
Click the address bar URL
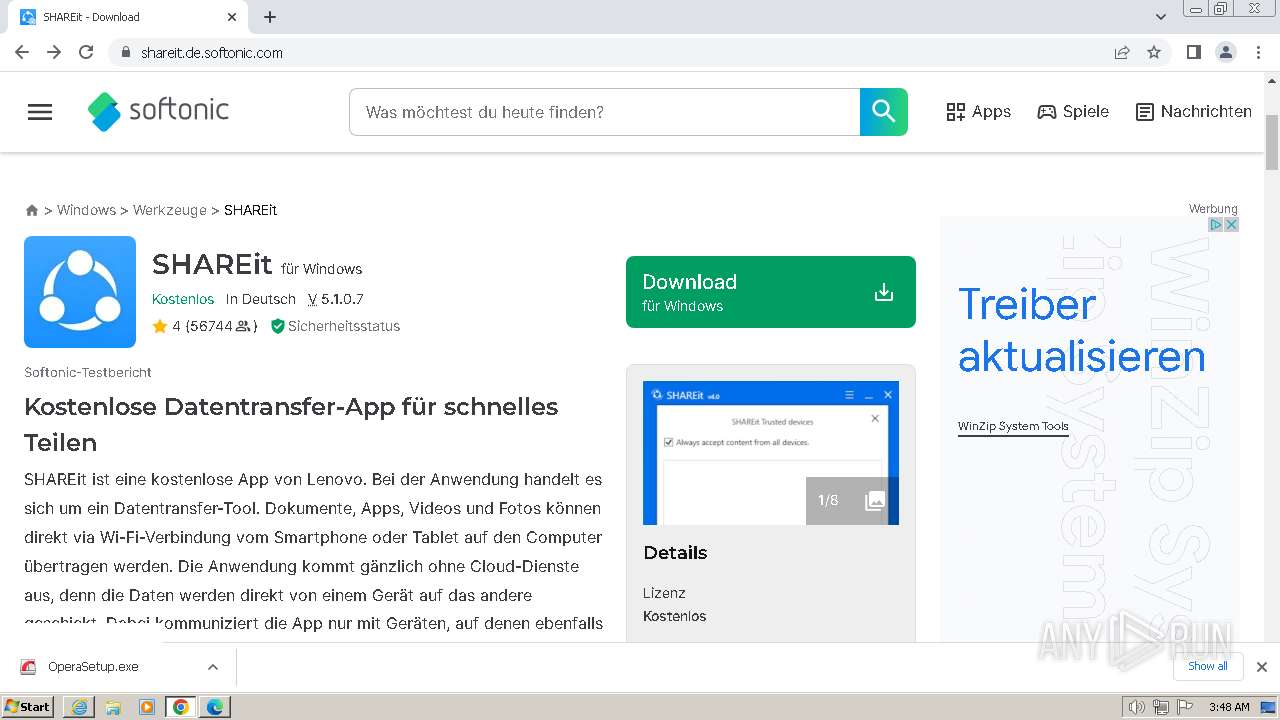(x=212, y=52)
